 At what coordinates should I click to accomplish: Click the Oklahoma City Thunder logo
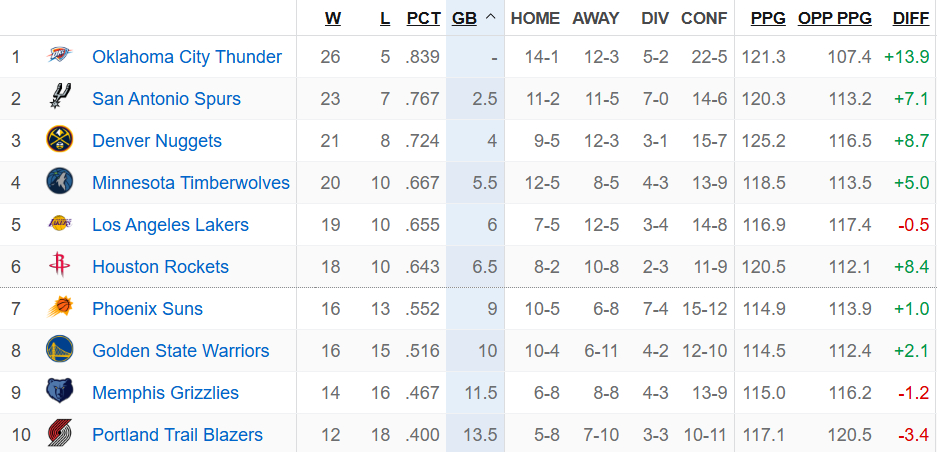(x=60, y=56)
